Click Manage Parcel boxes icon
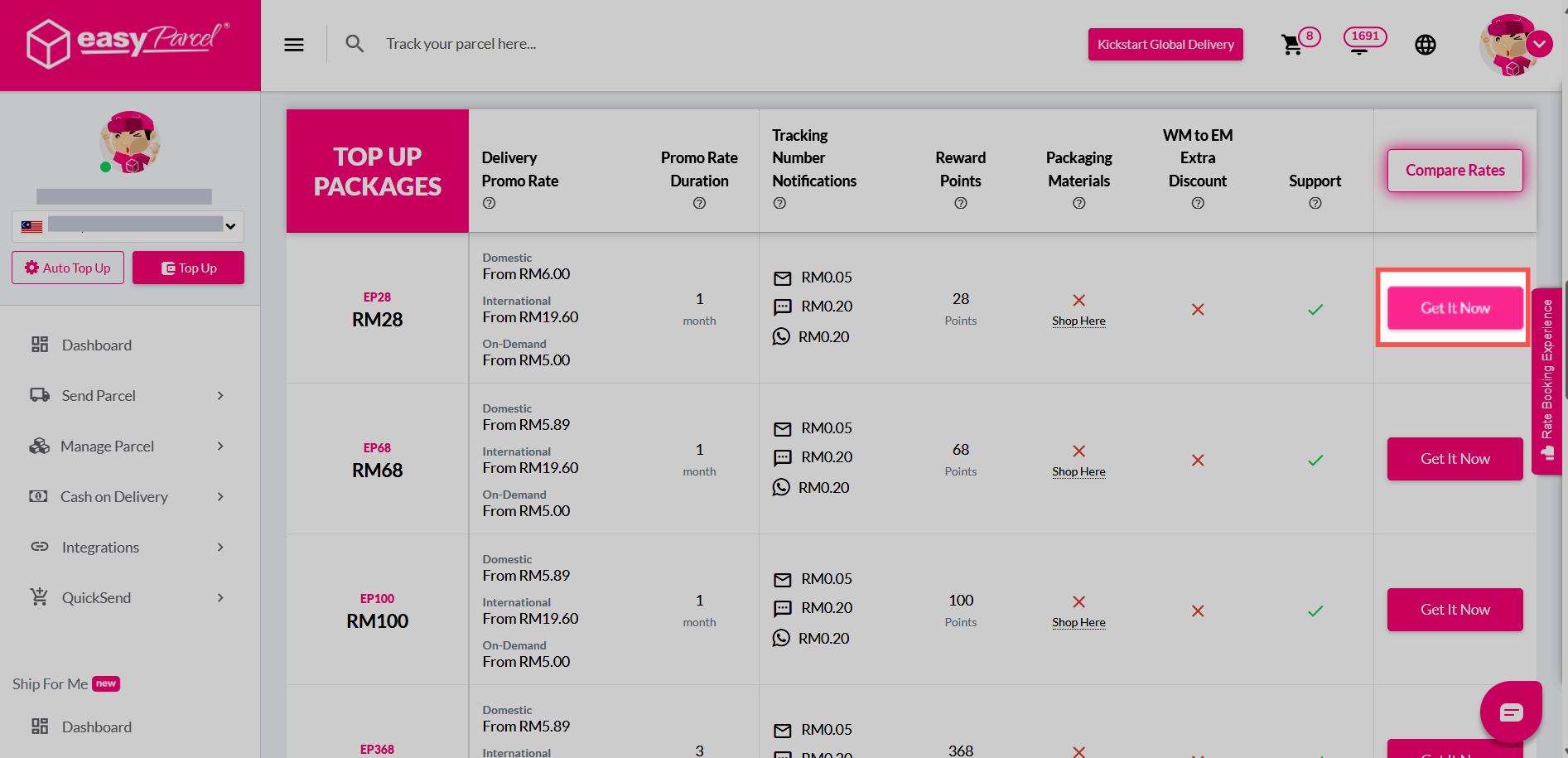The width and height of the screenshot is (1568, 758). tap(40, 446)
